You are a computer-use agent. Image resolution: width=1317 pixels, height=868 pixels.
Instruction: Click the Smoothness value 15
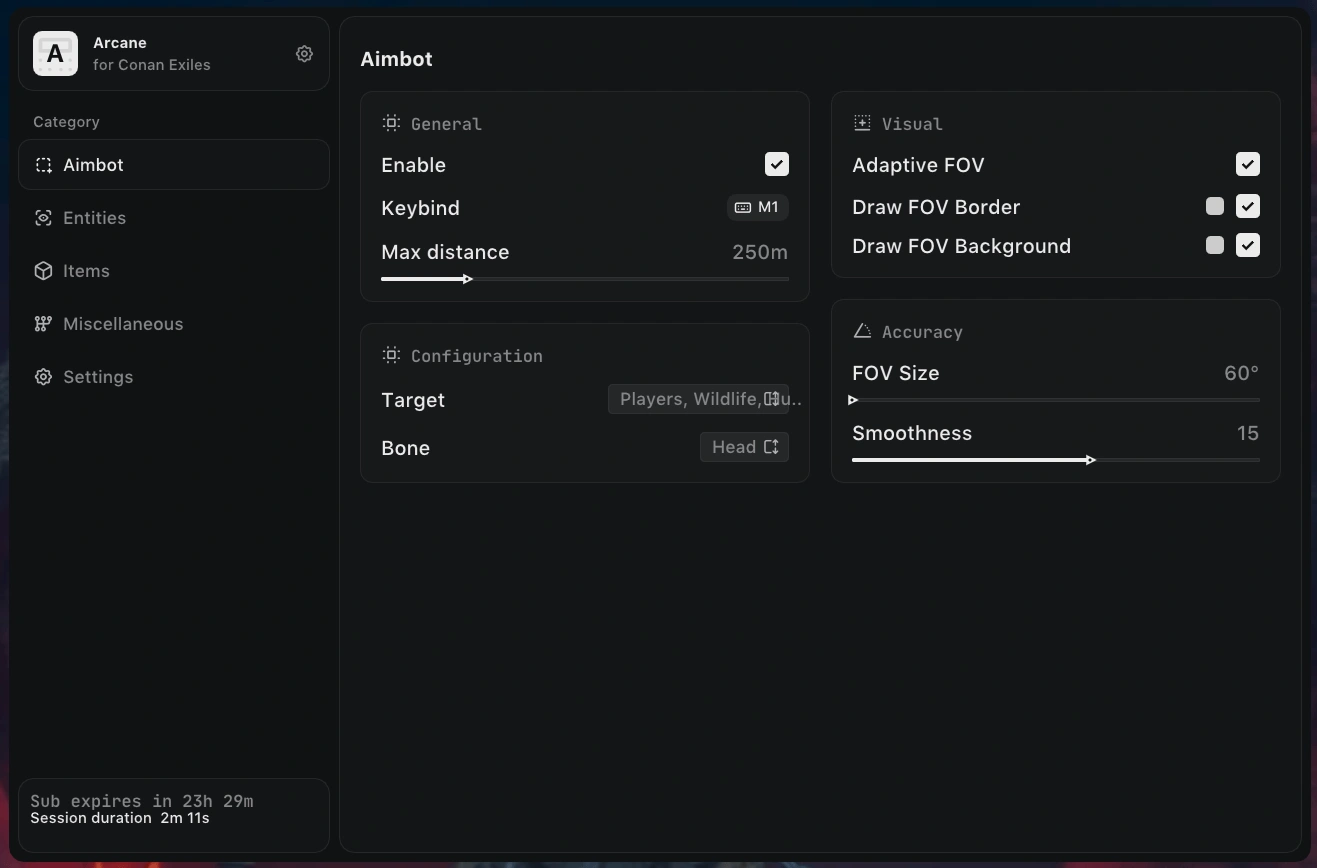point(1248,433)
